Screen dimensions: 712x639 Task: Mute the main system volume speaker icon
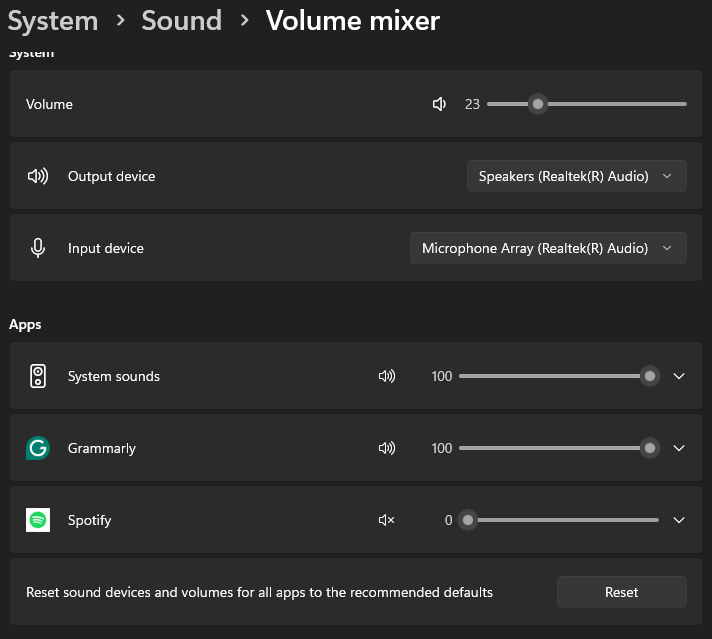[x=439, y=104]
